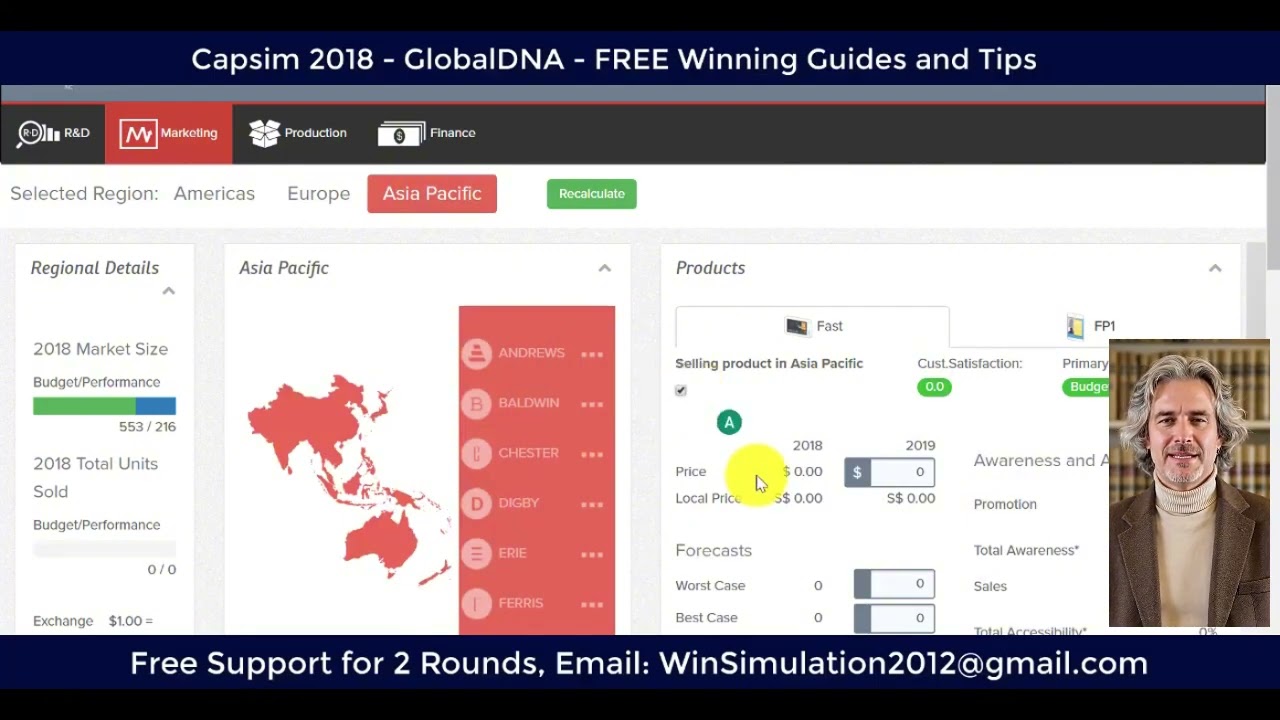Viewport: 1280px width, 720px height.
Task: Select DIGBY in the company list
Action: [x=518, y=503]
